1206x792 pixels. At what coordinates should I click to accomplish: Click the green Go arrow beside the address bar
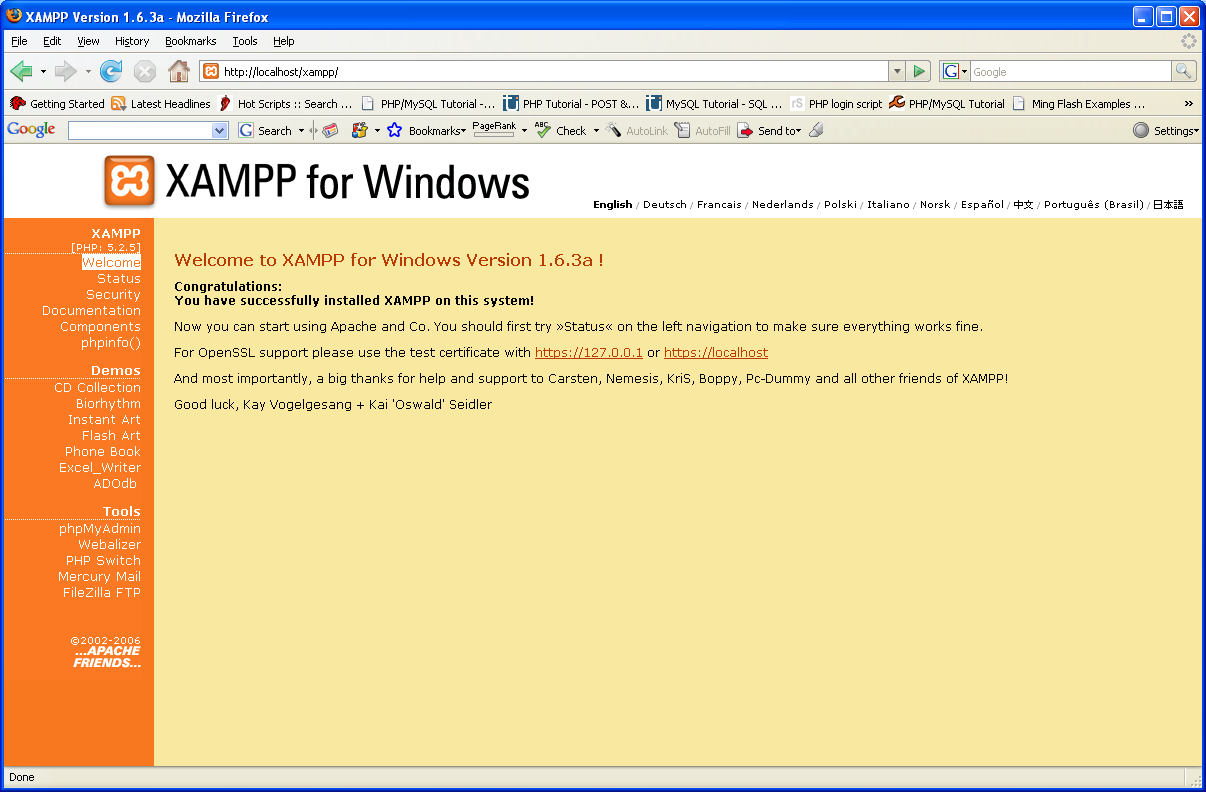(x=920, y=71)
